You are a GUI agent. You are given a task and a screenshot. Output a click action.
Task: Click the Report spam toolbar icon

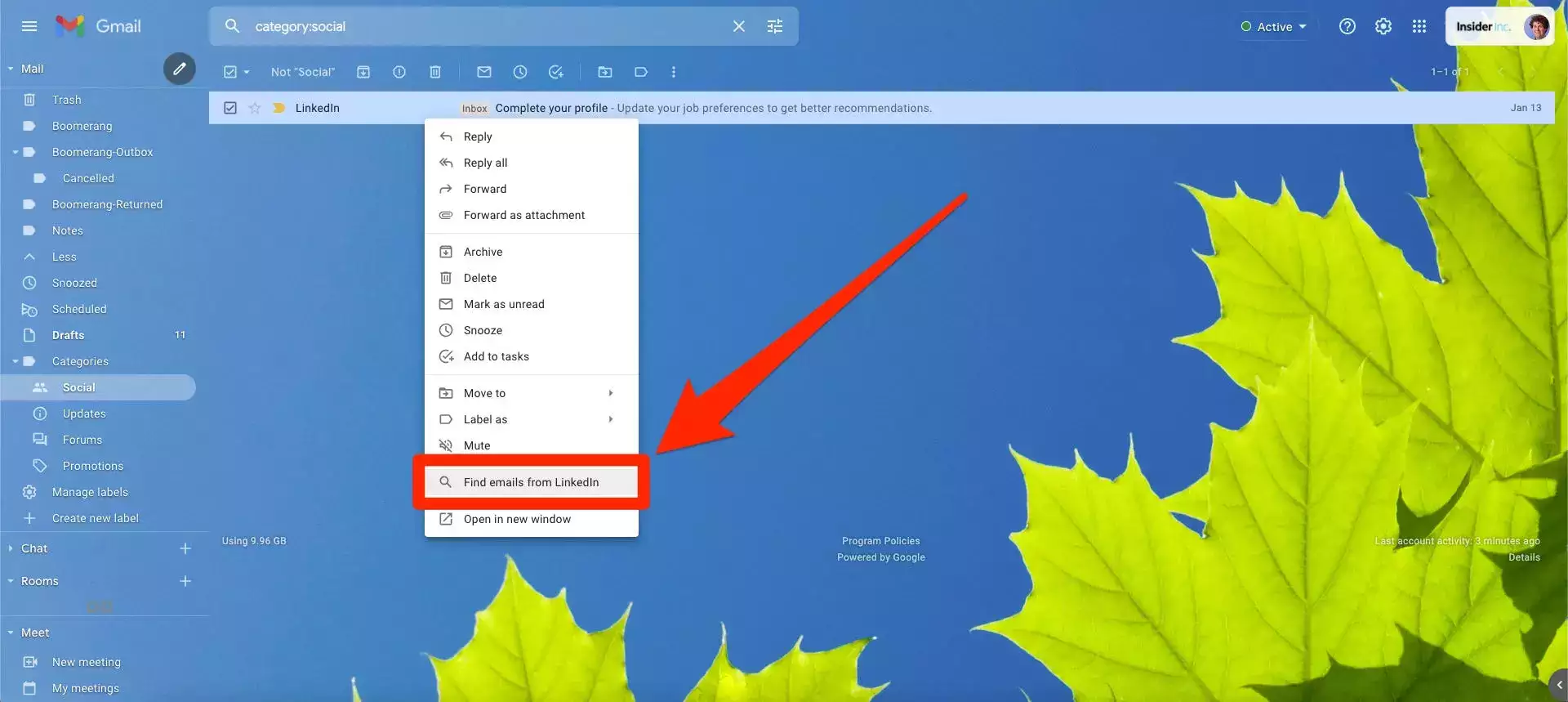[399, 72]
